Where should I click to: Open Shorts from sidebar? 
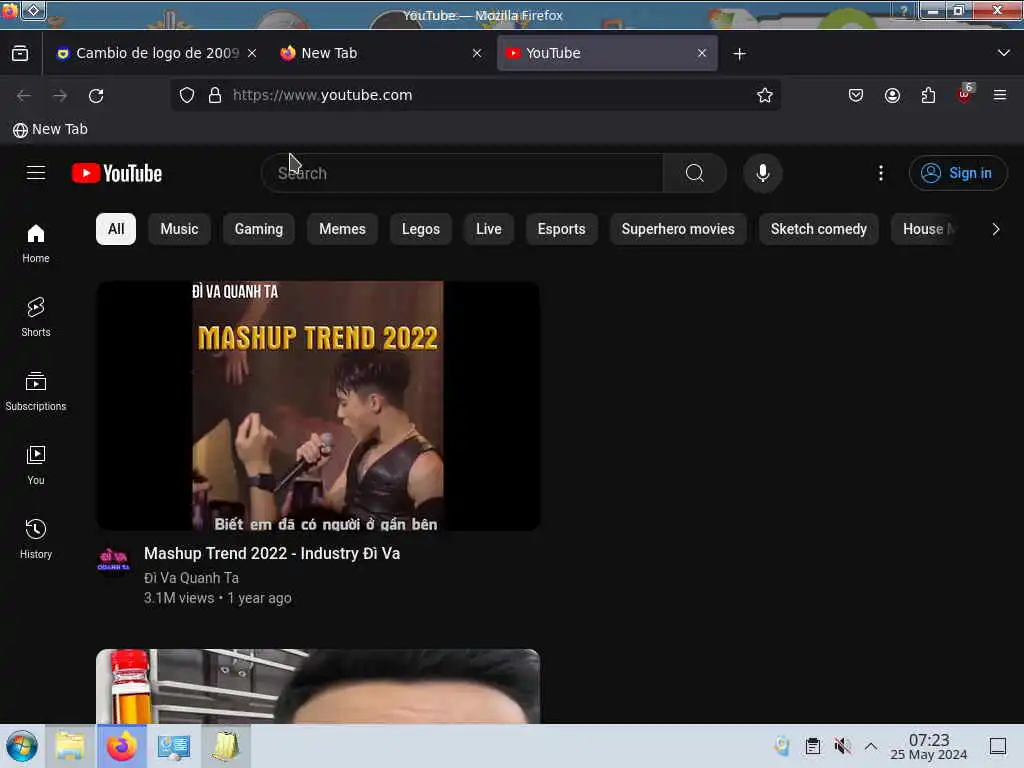click(x=36, y=317)
